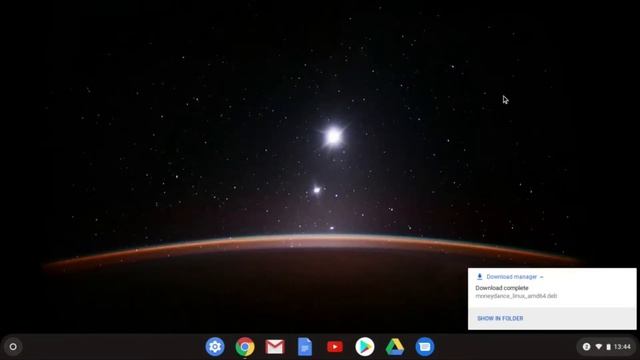Open the 13:44 clock status area
640x360 pixels.
click(622, 347)
